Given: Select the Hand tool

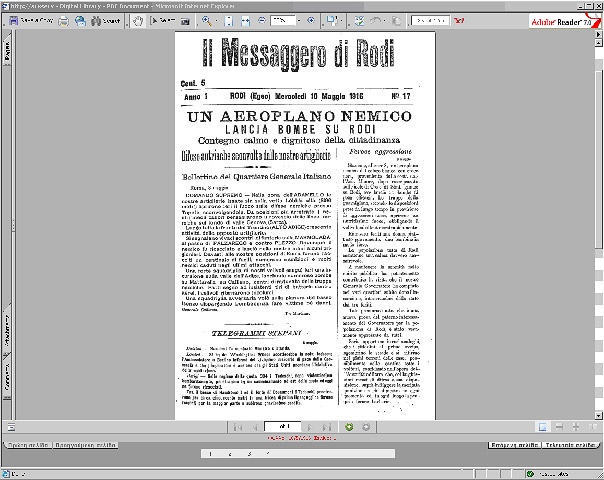Looking at the screenshot, I should [139, 20].
